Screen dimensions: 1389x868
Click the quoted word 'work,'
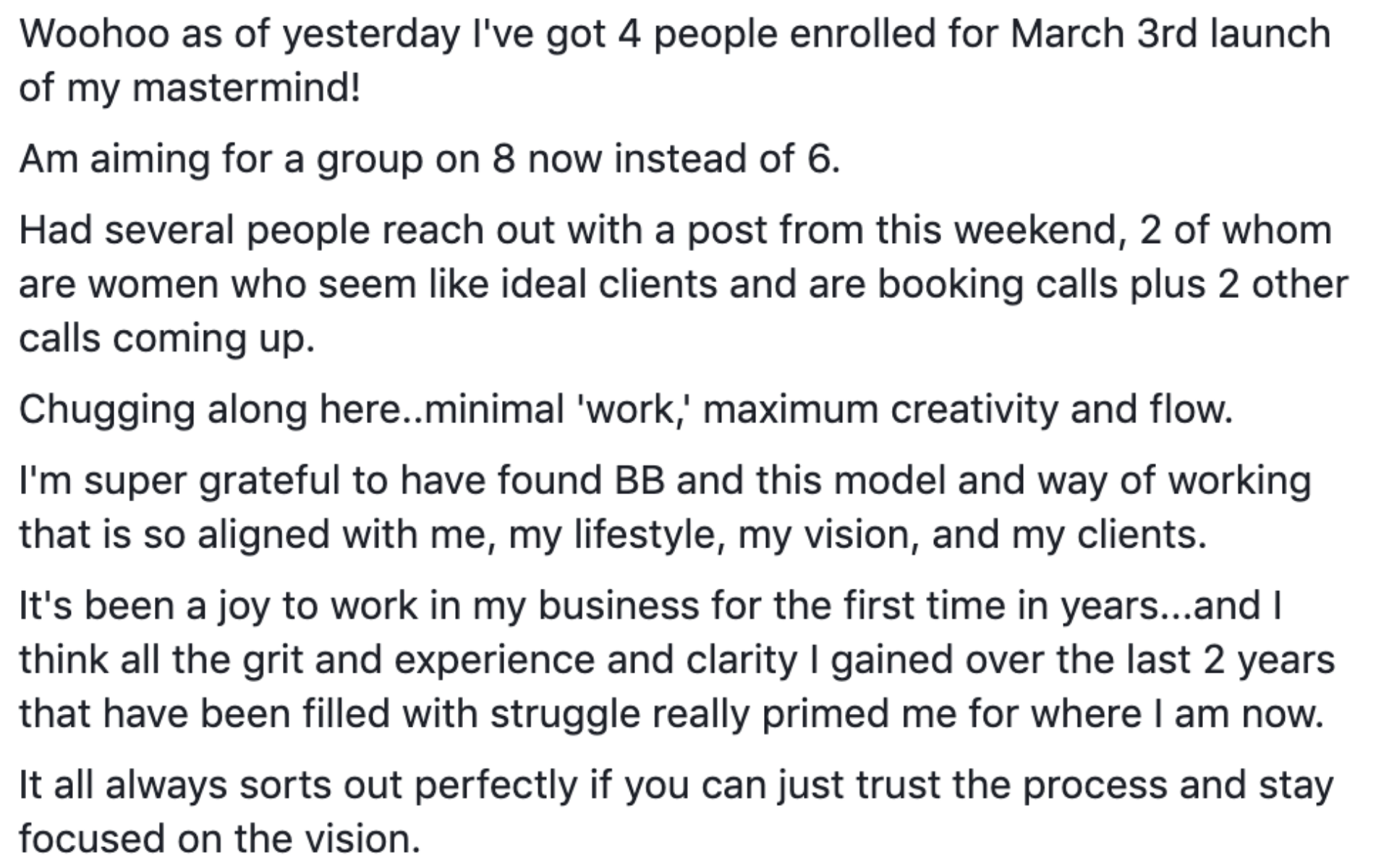[635, 409]
